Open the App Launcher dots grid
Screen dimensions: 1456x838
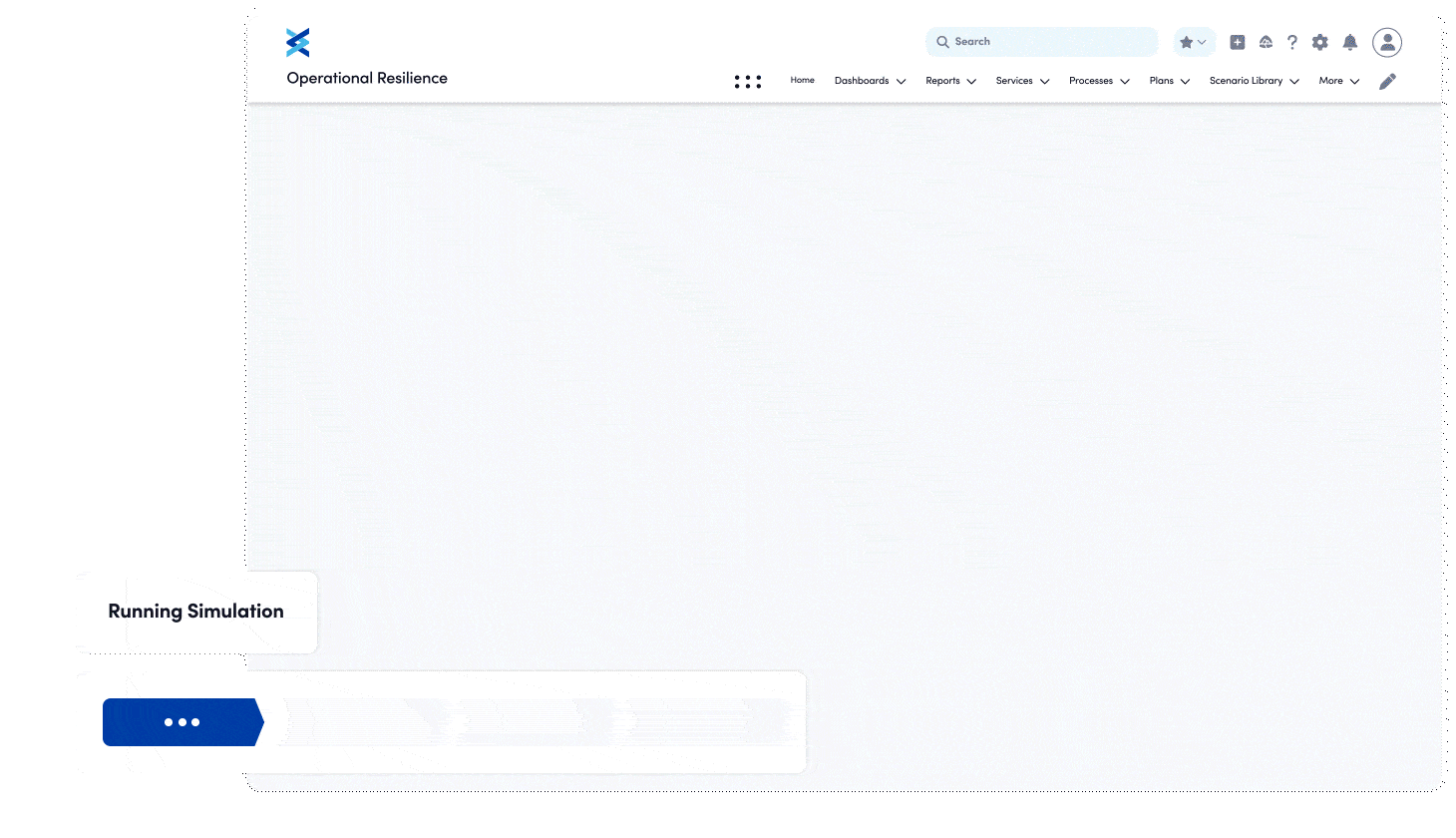tap(748, 82)
